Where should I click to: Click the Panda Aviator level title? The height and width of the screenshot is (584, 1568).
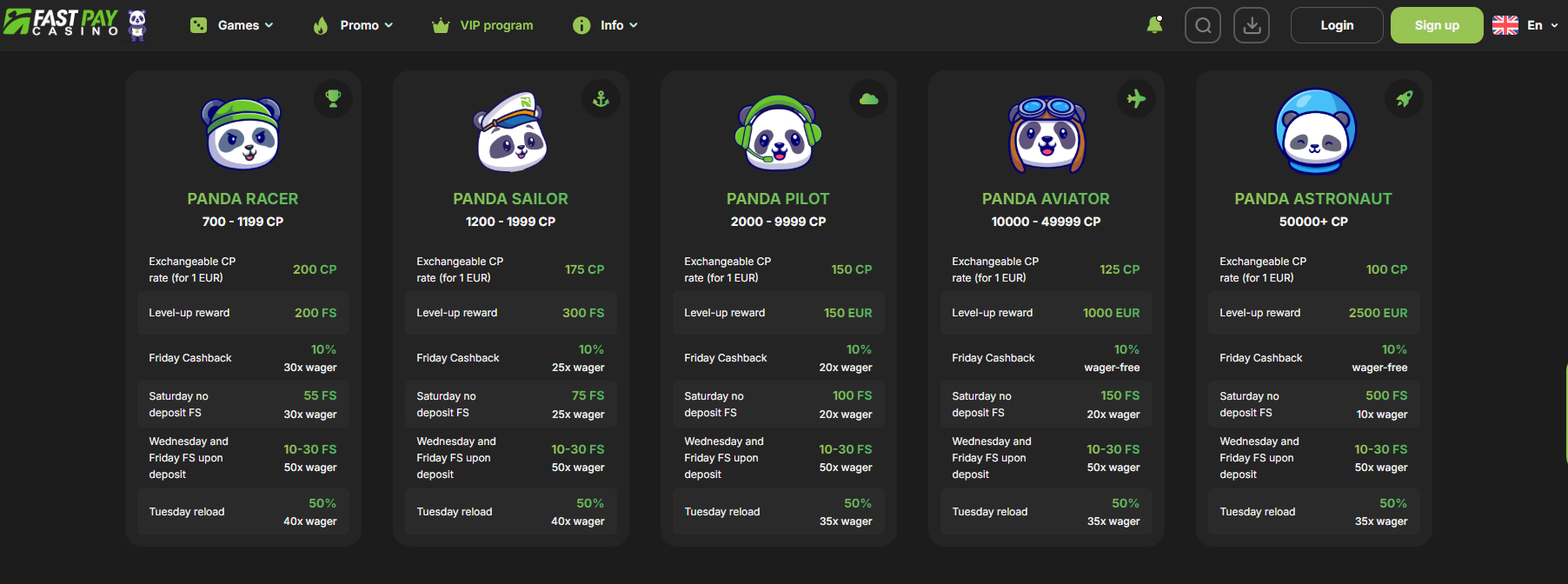pyautogui.click(x=1046, y=199)
